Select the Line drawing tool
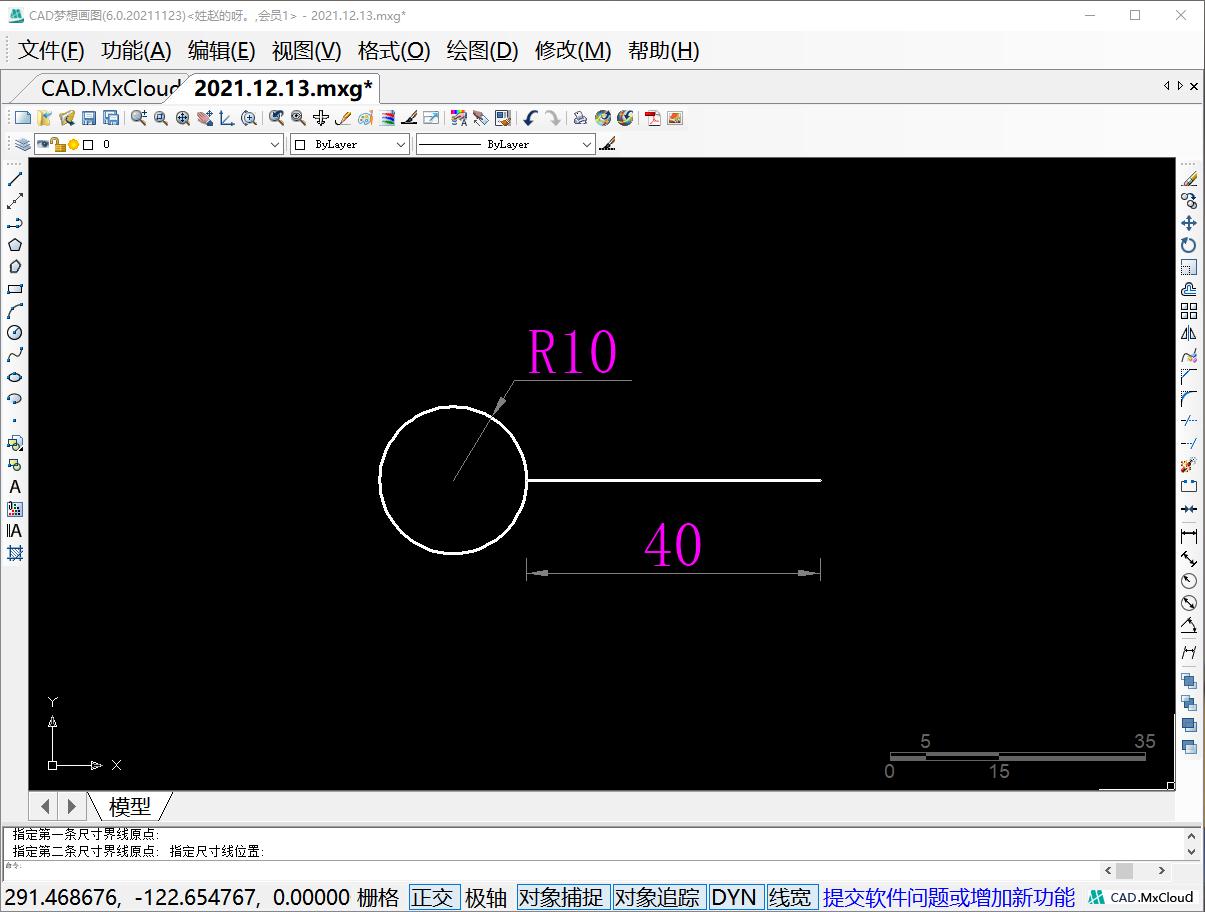This screenshot has width=1205, height=912. tap(13, 178)
